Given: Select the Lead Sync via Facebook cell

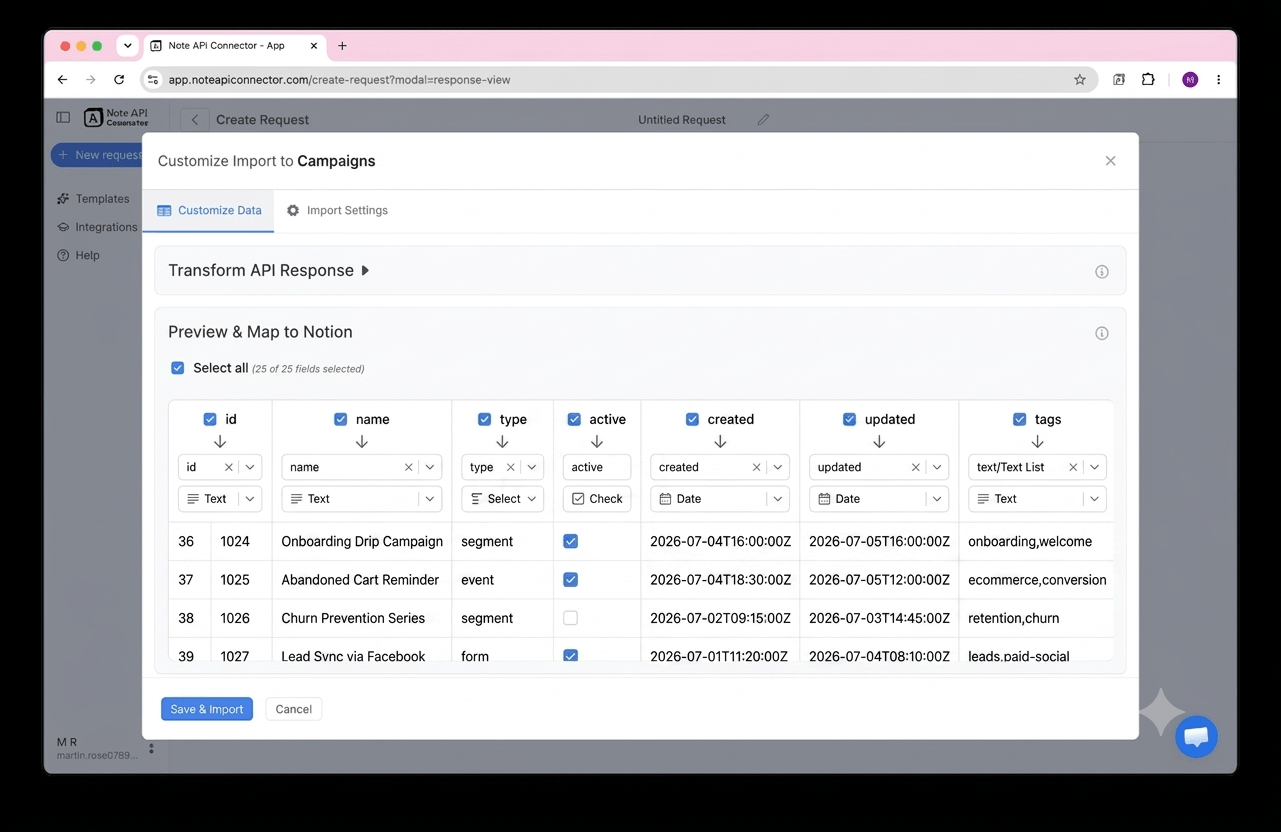Looking at the screenshot, I should tap(361, 651).
